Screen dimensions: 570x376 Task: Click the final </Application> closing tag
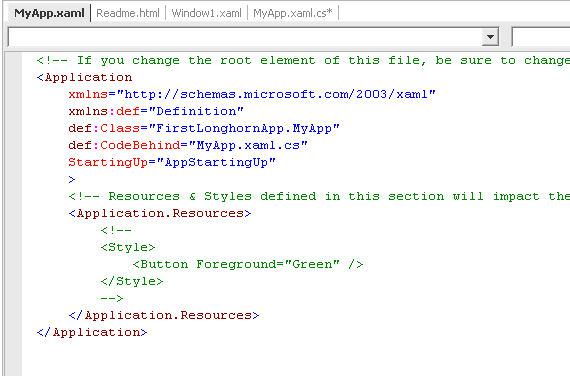coord(92,332)
